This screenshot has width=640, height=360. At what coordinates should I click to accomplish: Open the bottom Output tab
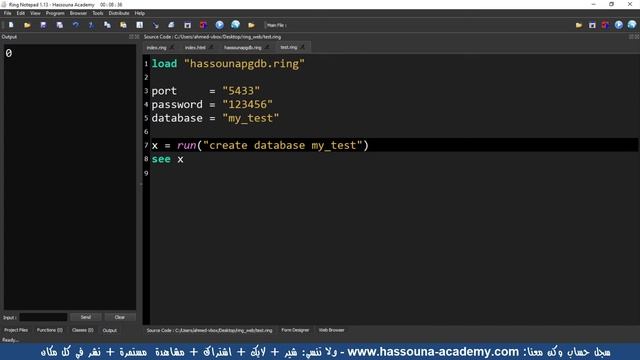click(109, 330)
